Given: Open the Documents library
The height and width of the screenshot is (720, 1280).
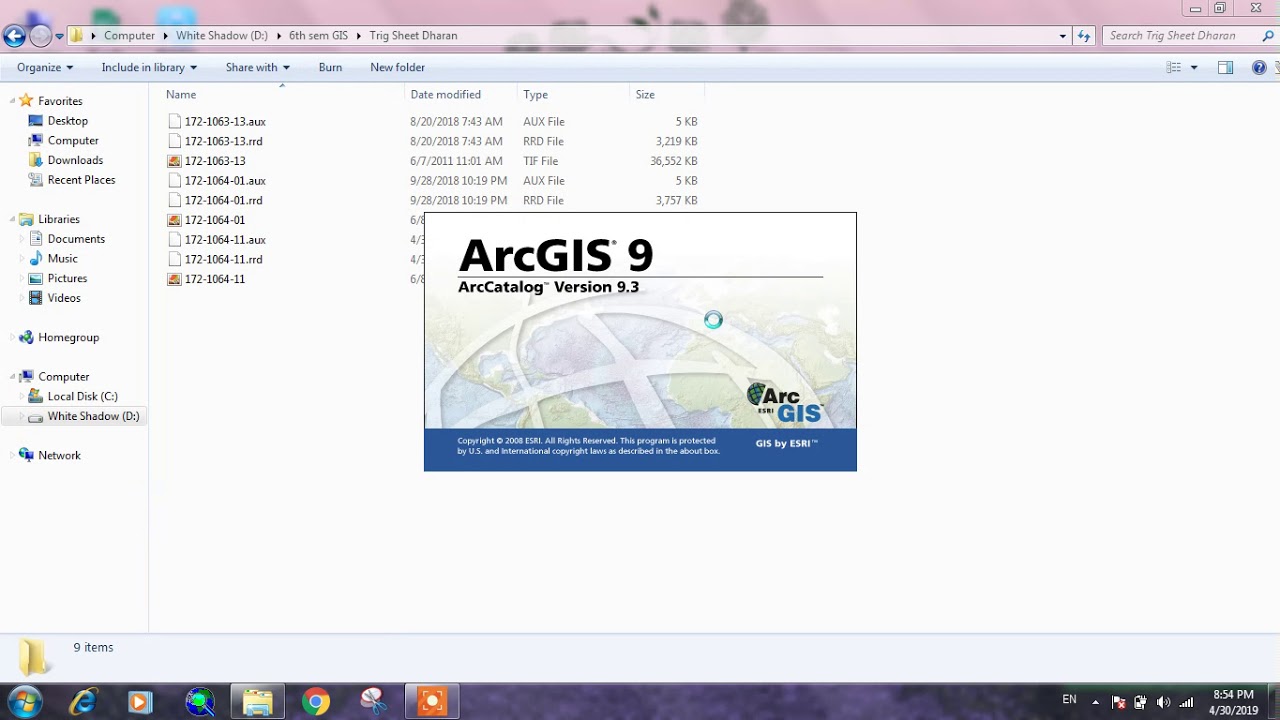Looking at the screenshot, I should pos(76,239).
